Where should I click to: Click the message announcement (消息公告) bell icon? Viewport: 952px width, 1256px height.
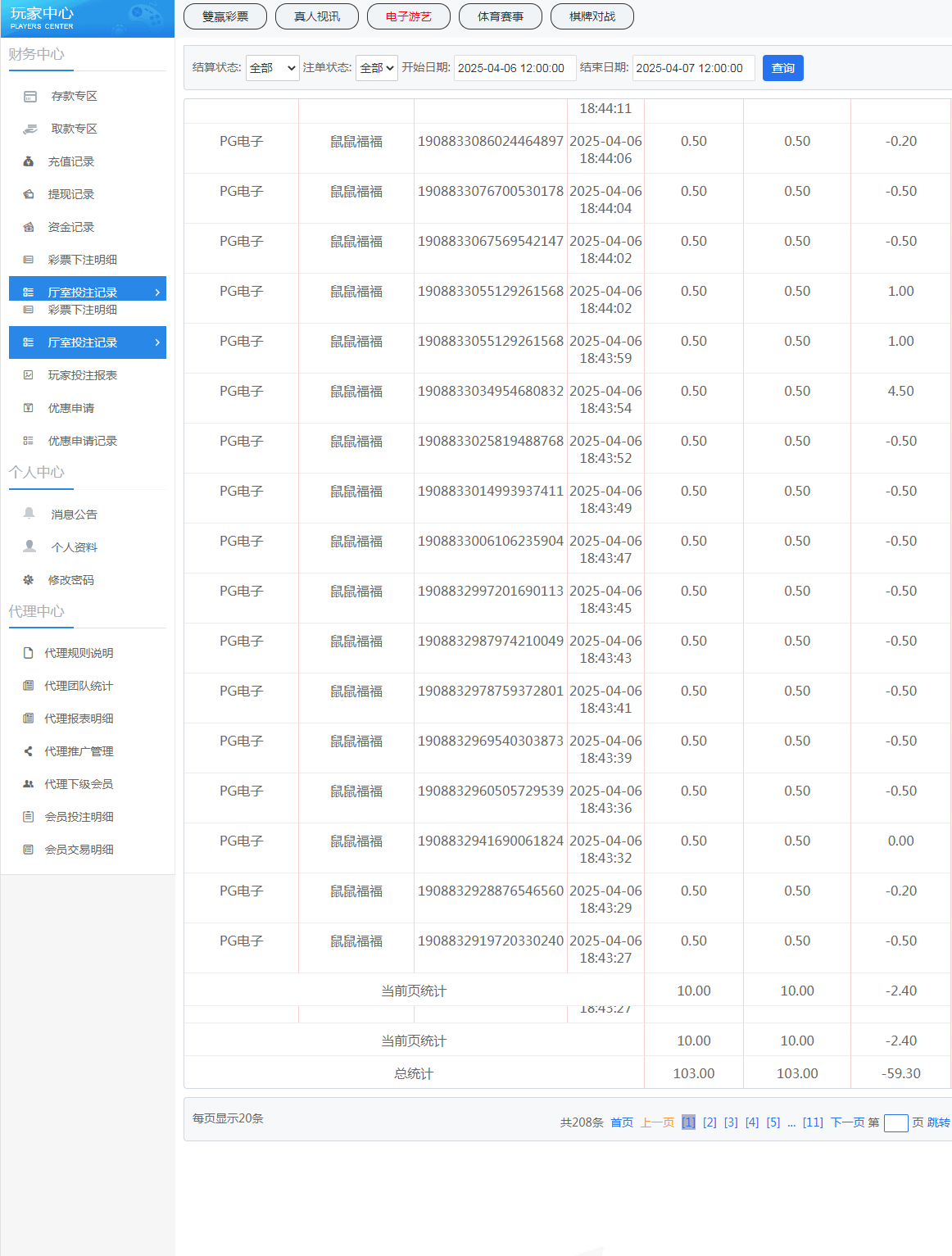coord(29,514)
